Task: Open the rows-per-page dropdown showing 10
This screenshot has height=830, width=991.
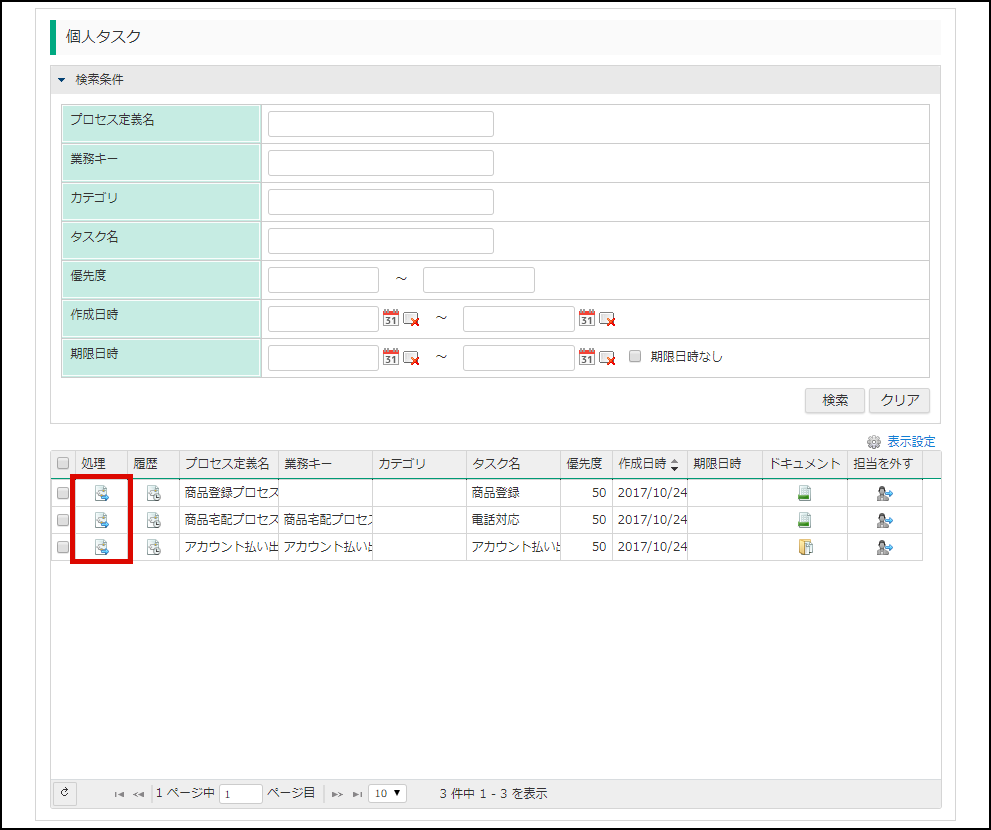Action: [x=387, y=793]
